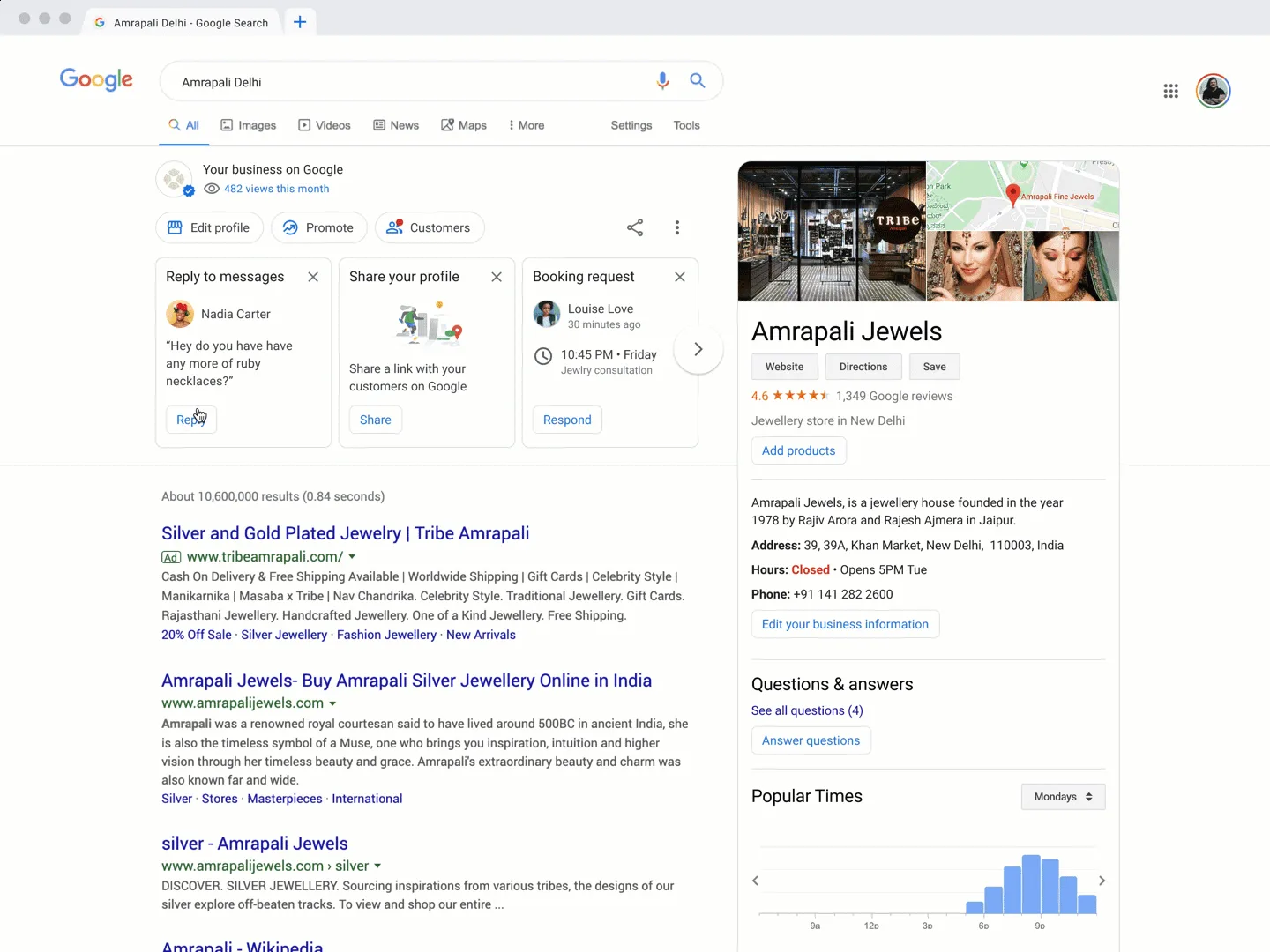Click the voice search microphone icon
Viewport: 1270px width, 952px height.
(x=662, y=81)
